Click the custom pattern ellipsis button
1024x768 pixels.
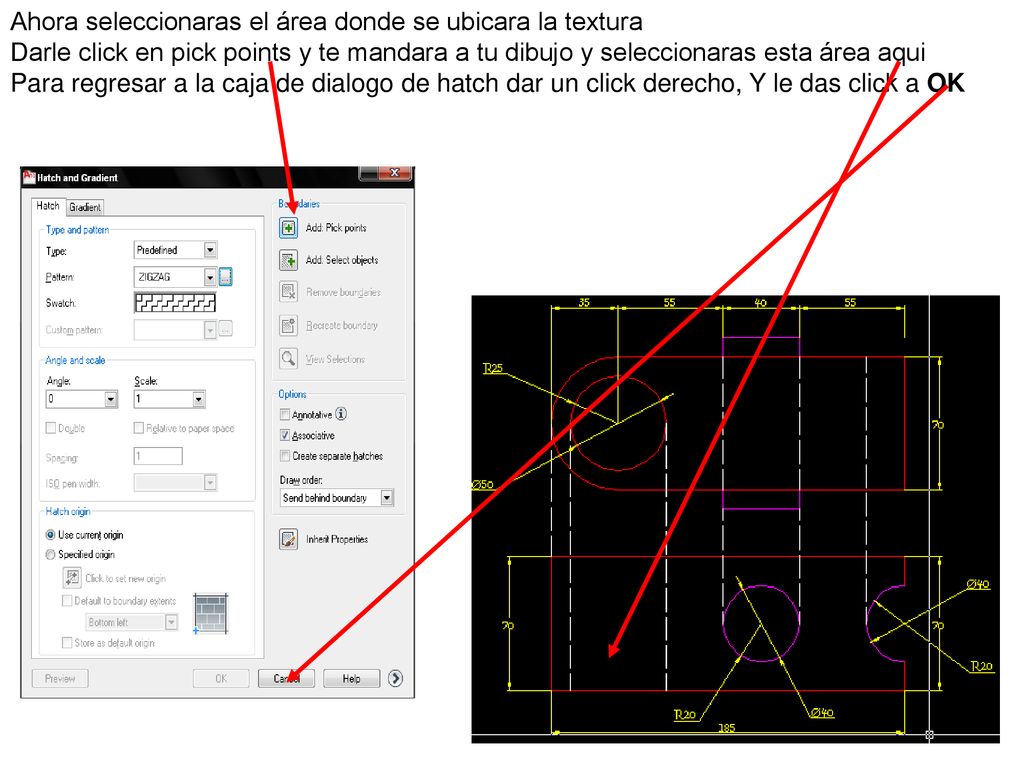[225, 330]
